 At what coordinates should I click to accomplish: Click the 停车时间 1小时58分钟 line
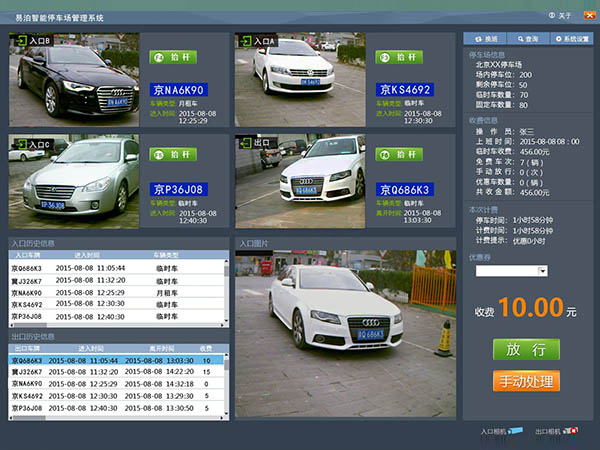[x=514, y=220]
